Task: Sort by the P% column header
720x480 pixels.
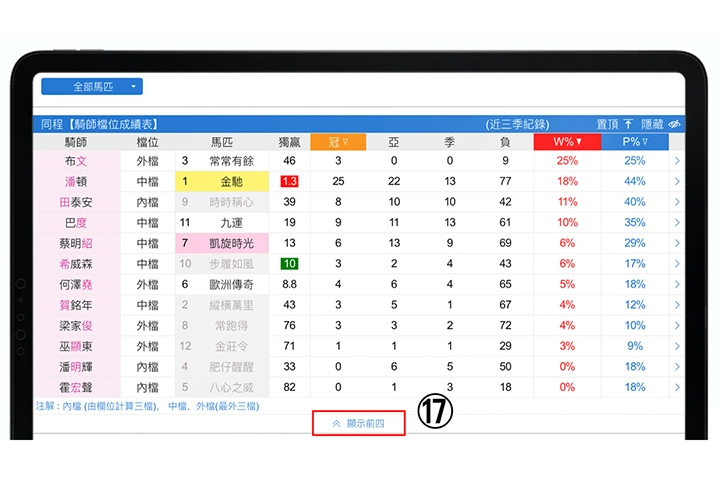Action: click(635, 142)
